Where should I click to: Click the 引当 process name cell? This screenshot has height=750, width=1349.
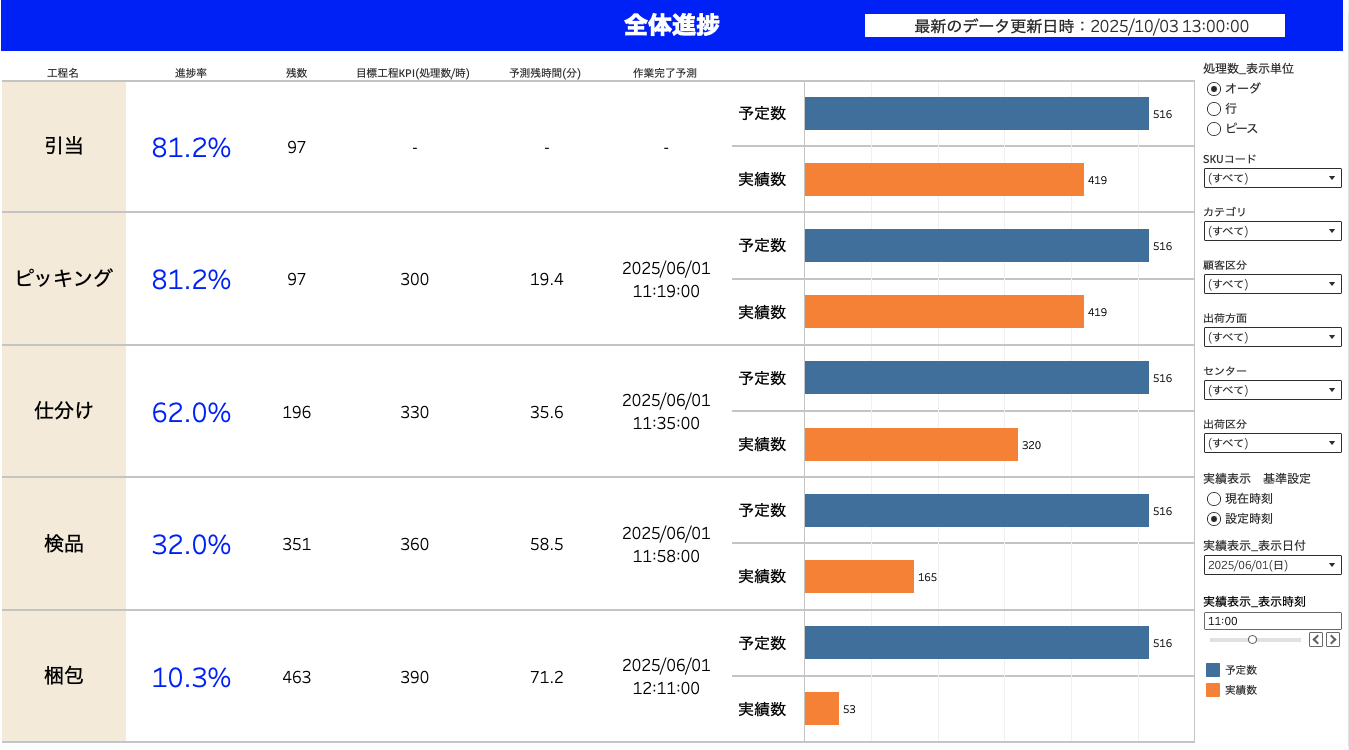(x=64, y=147)
